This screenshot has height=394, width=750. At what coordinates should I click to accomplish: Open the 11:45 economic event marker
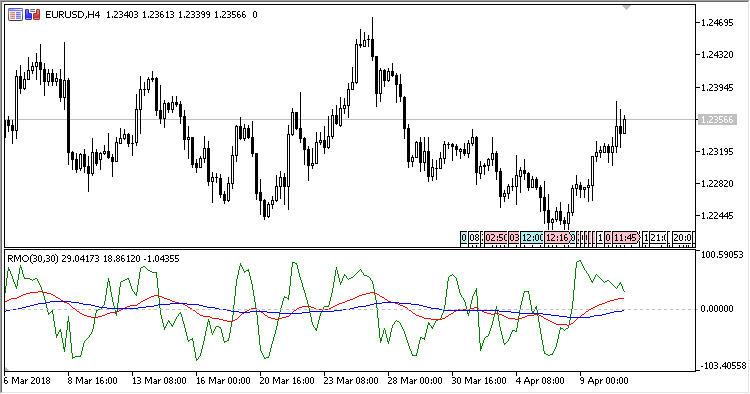pyautogui.click(x=626, y=238)
